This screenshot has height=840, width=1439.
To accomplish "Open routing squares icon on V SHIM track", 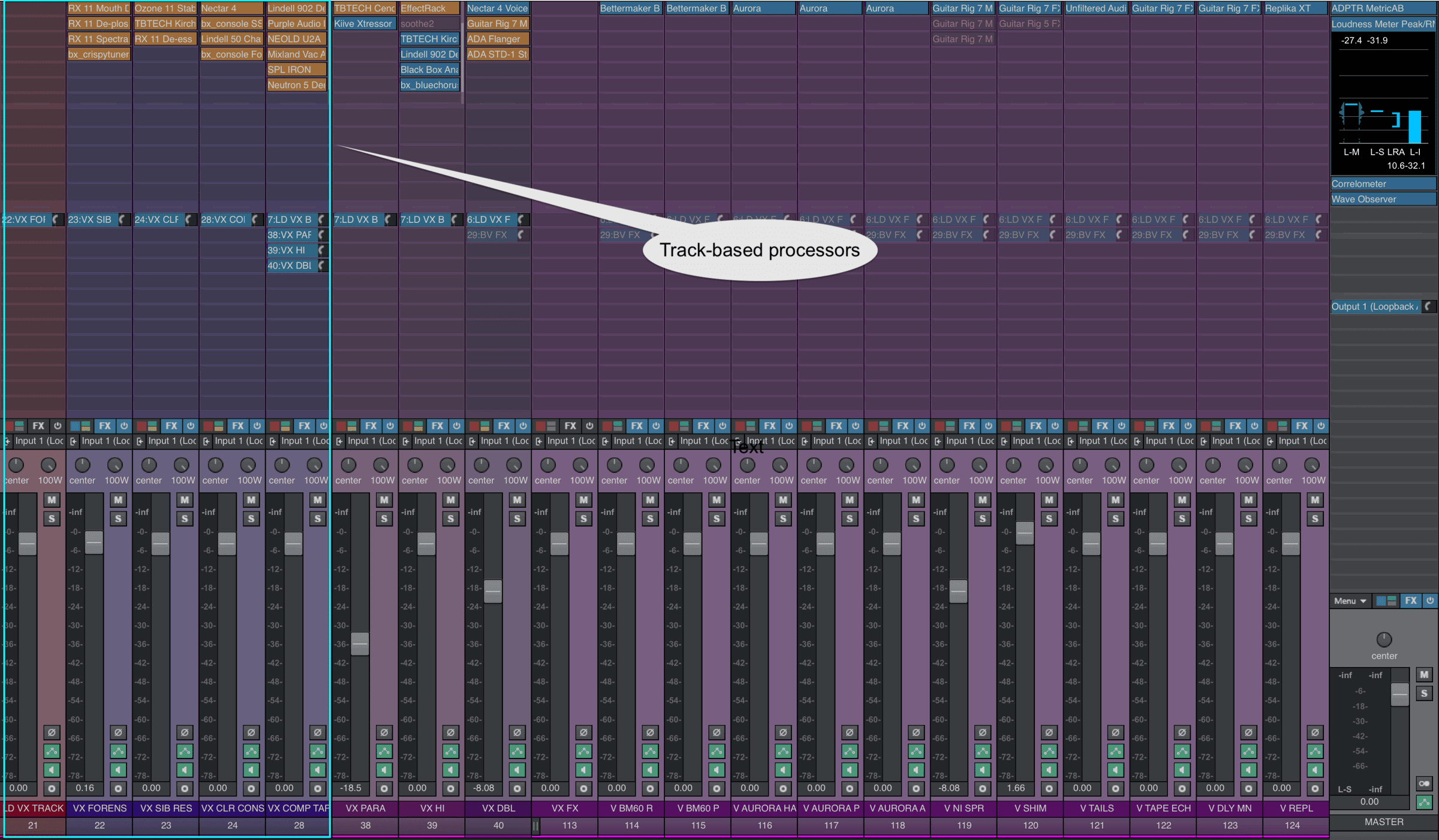I will (x=1011, y=426).
